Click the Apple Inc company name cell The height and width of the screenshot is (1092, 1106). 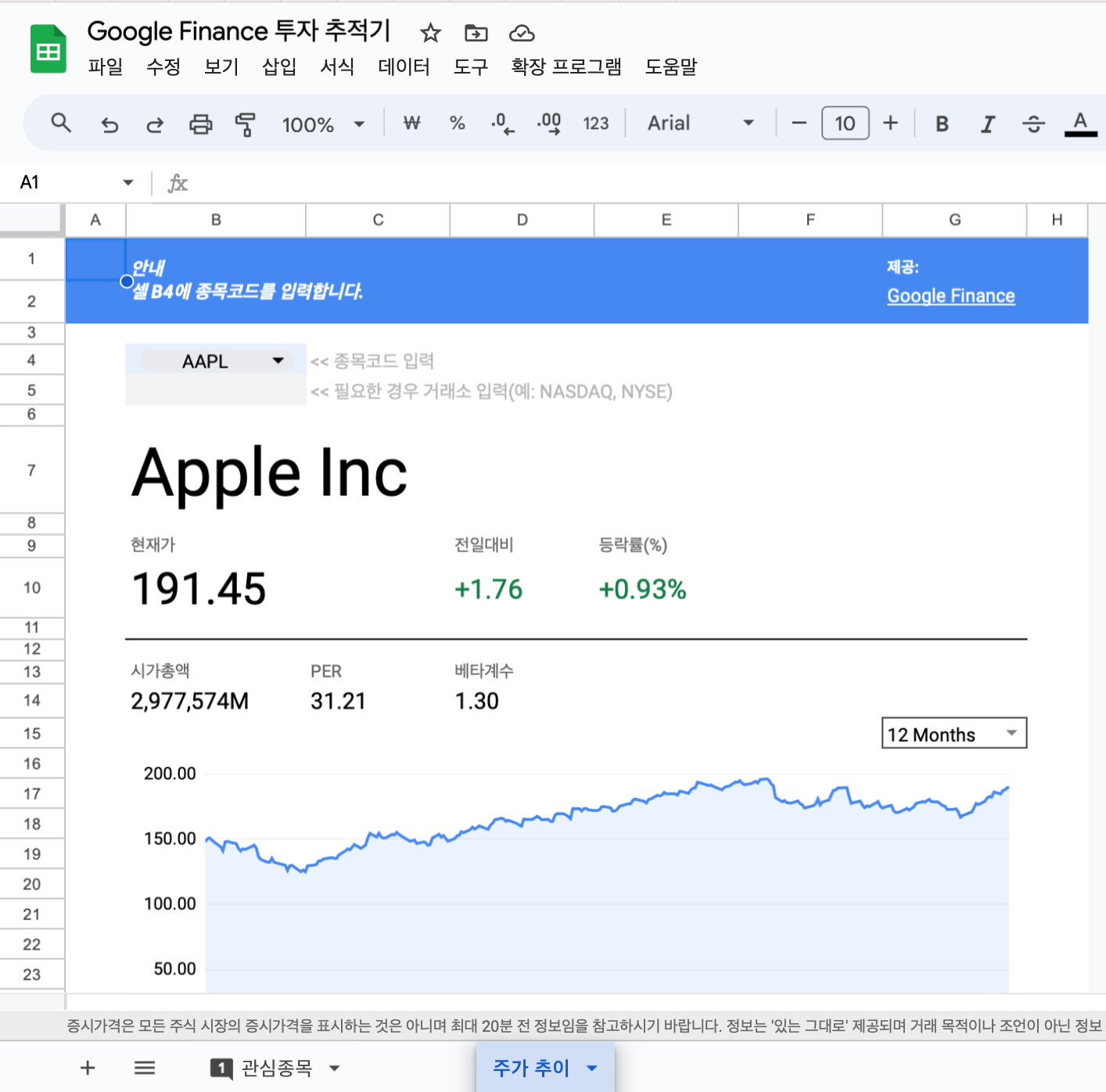coord(270,472)
